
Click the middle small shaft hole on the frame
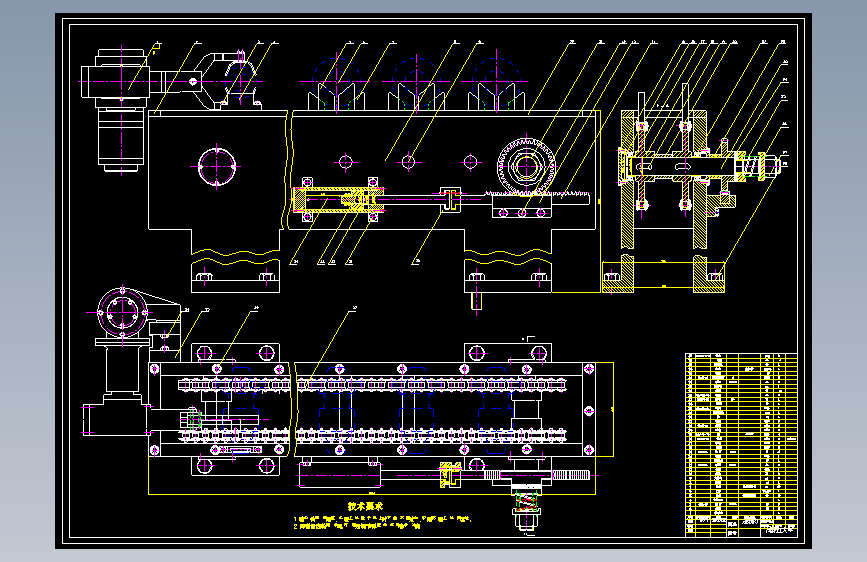408,162
